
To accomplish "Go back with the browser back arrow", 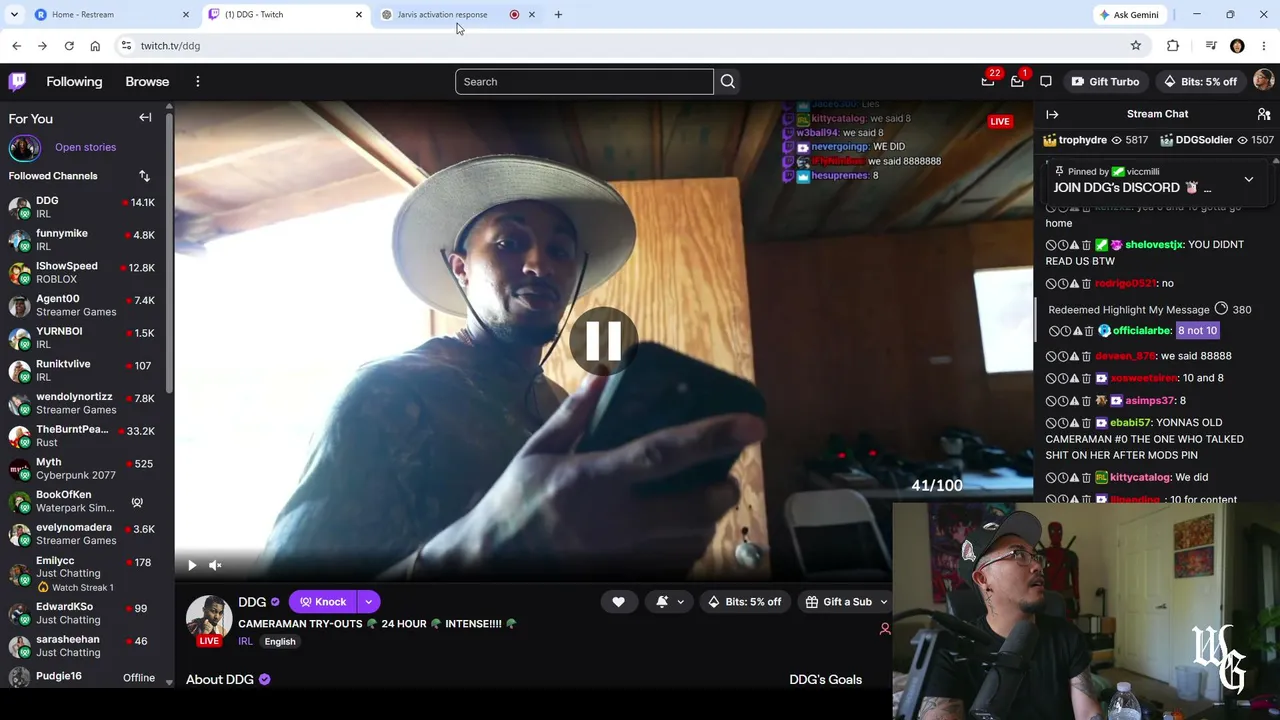I will click(17, 45).
